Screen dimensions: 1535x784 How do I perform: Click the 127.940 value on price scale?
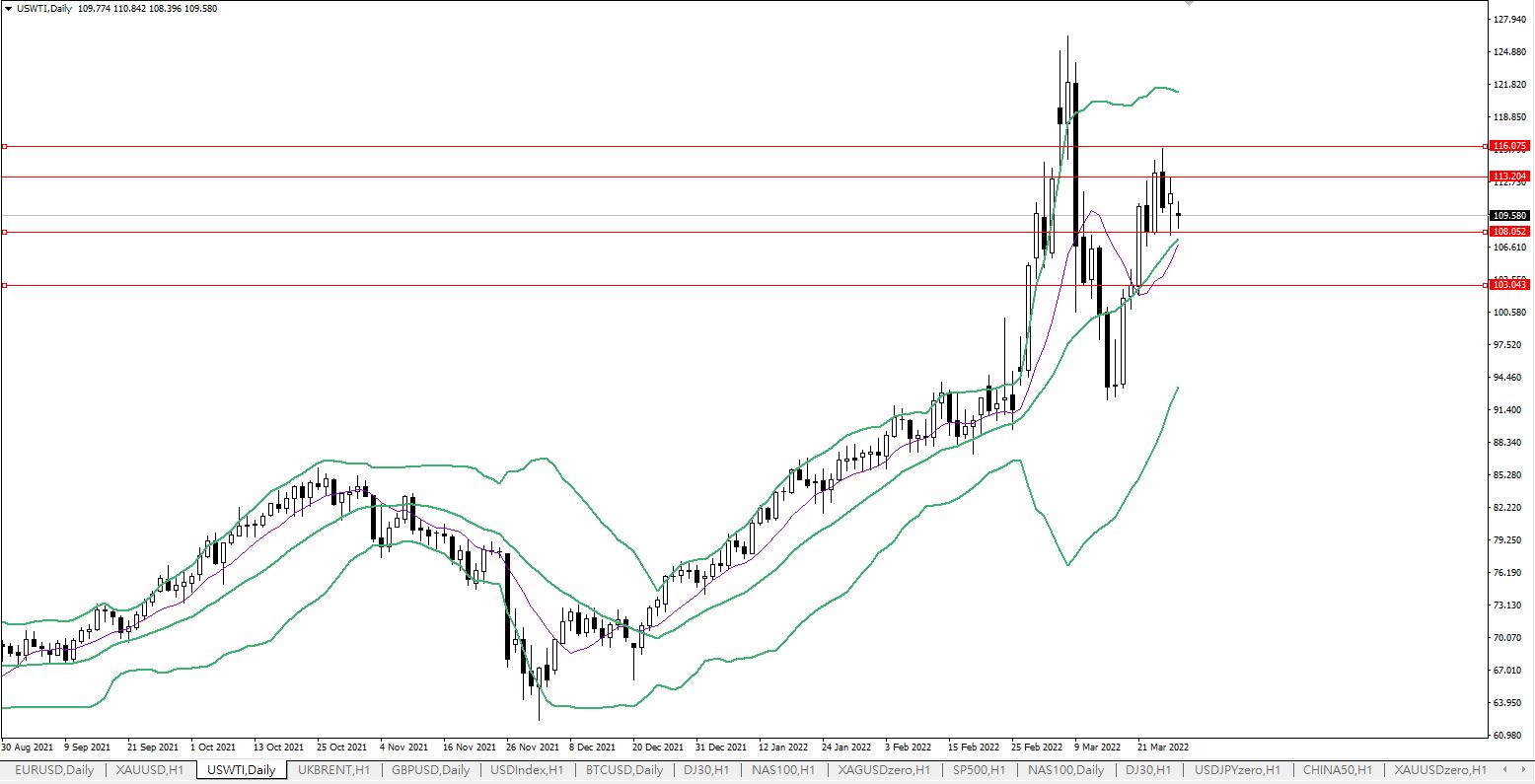click(1510, 20)
